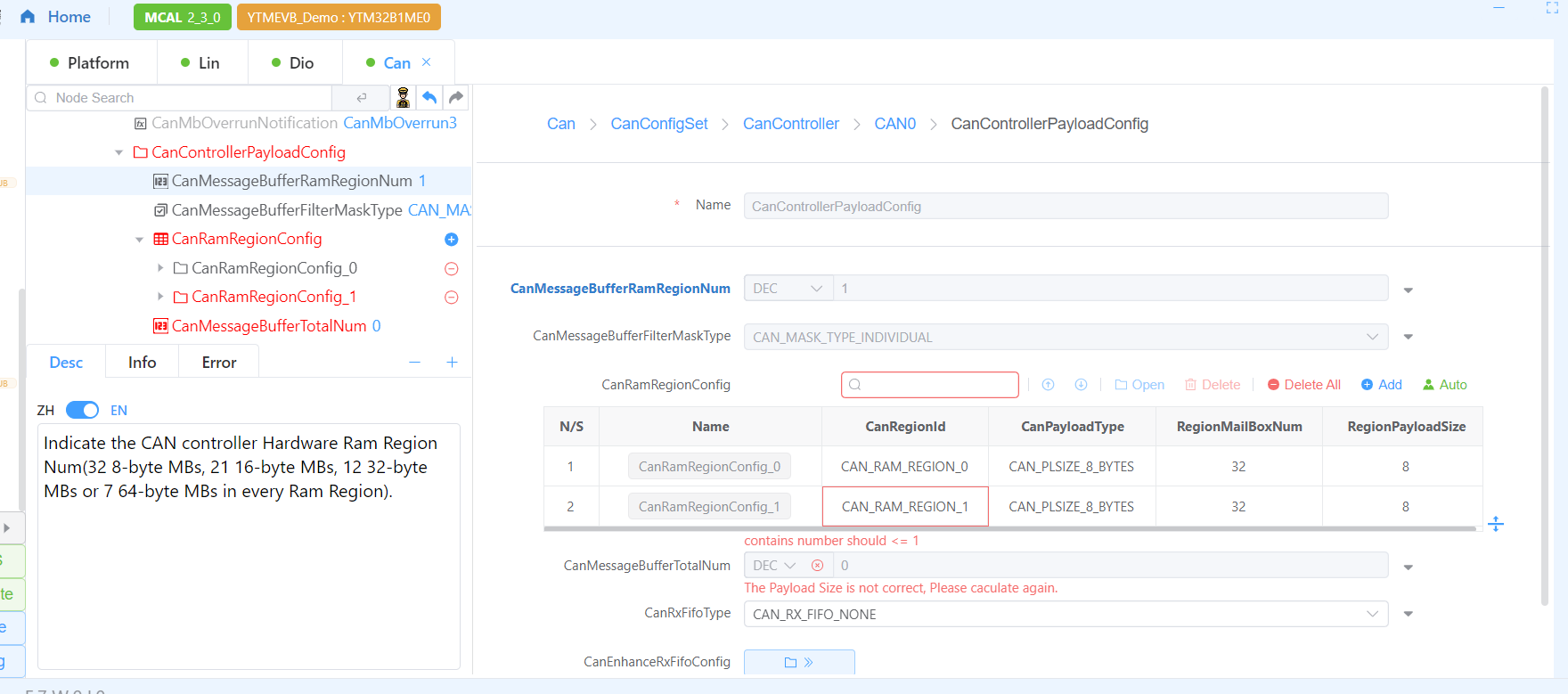This screenshot has height=694, width=1568.
Task: Click the Auto button for CanRamRegionConfig
Action: point(1444,385)
